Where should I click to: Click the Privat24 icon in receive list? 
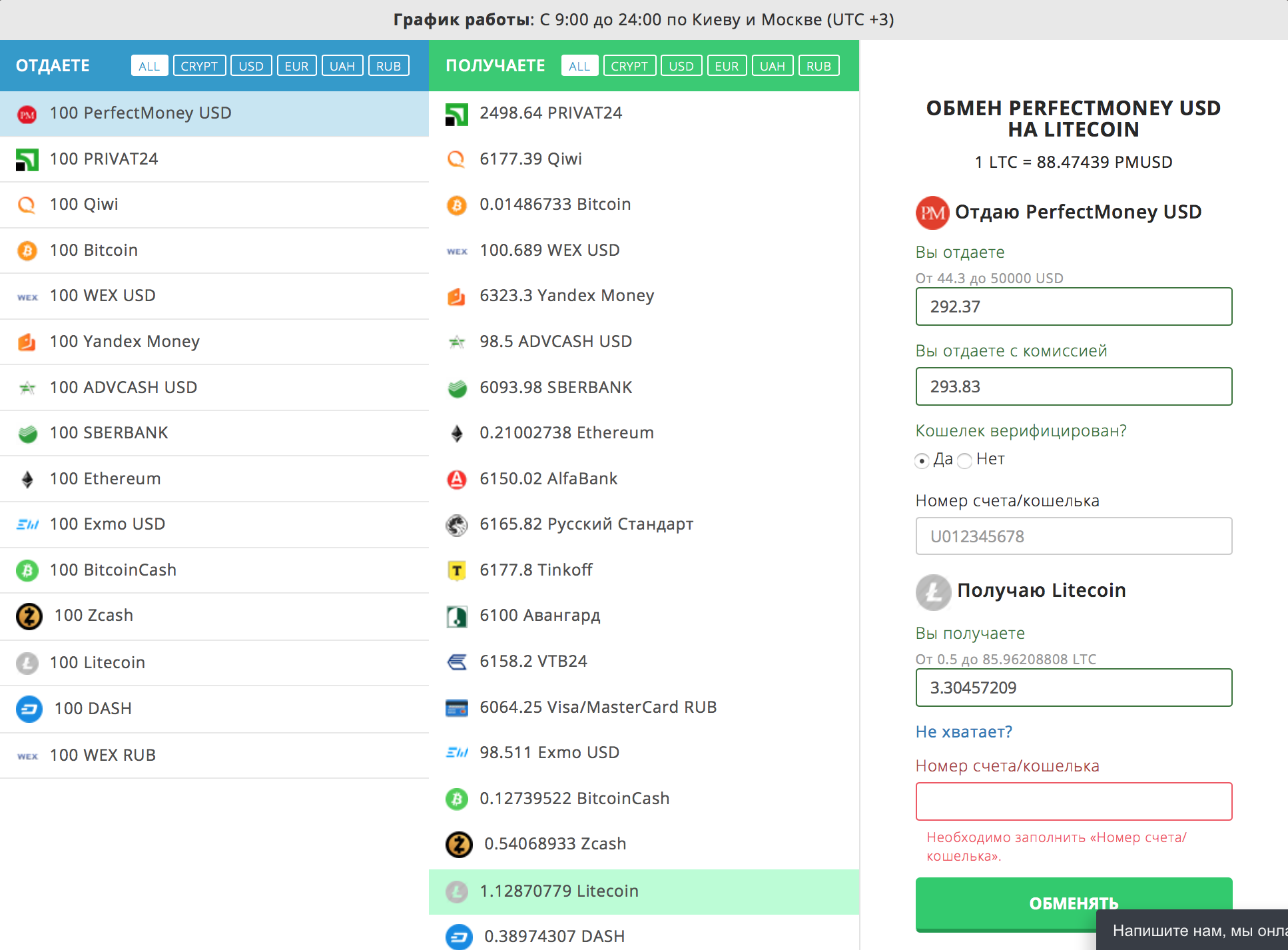[457, 114]
